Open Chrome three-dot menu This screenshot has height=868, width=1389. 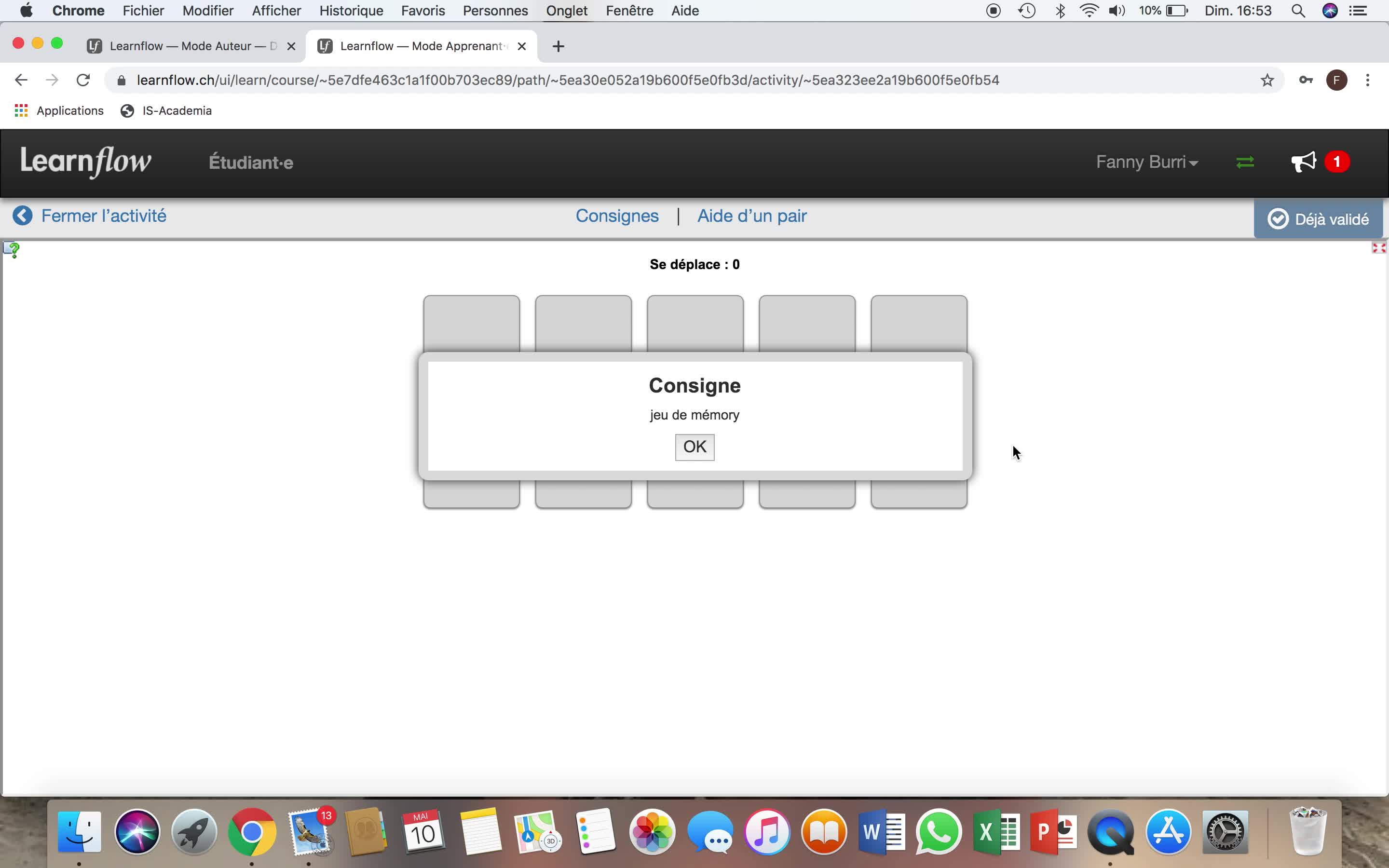click(x=1368, y=81)
